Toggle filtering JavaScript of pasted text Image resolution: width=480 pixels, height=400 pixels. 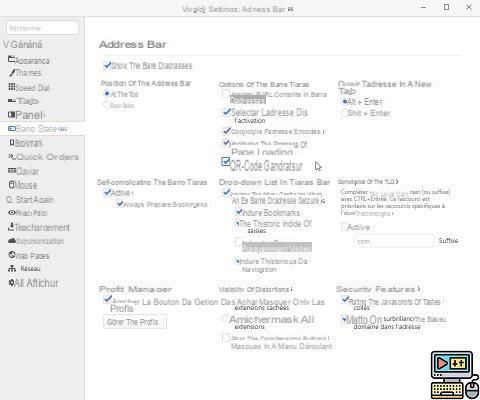[x=345, y=300]
